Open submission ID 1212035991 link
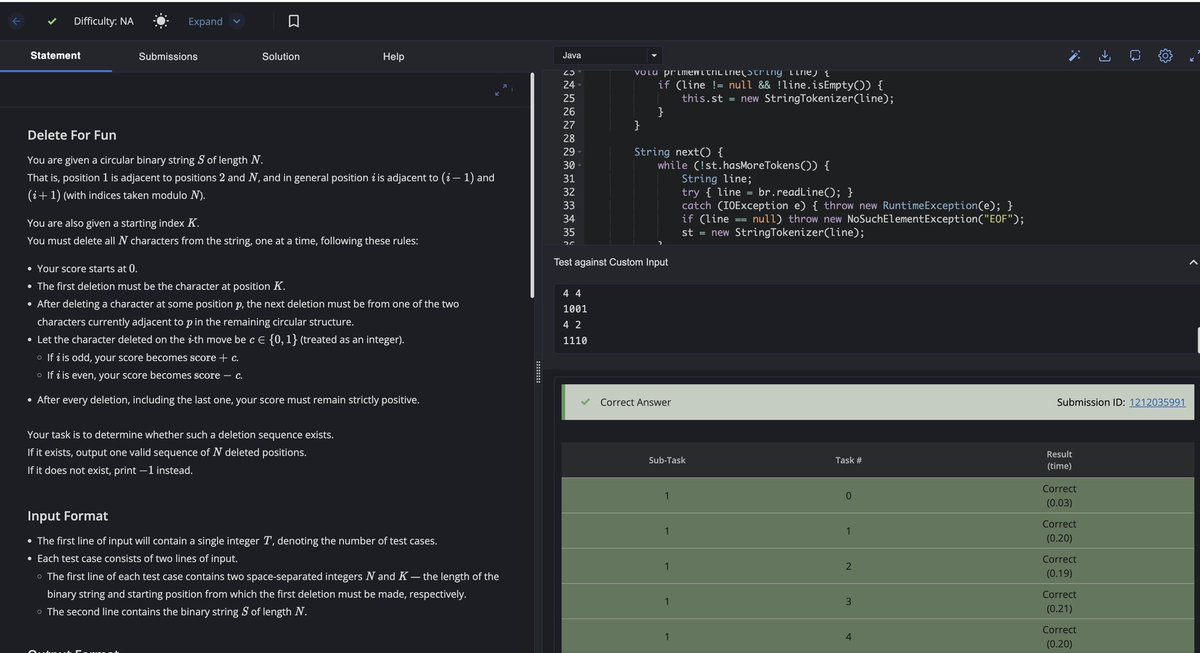The image size is (1200, 653). 1157,402
